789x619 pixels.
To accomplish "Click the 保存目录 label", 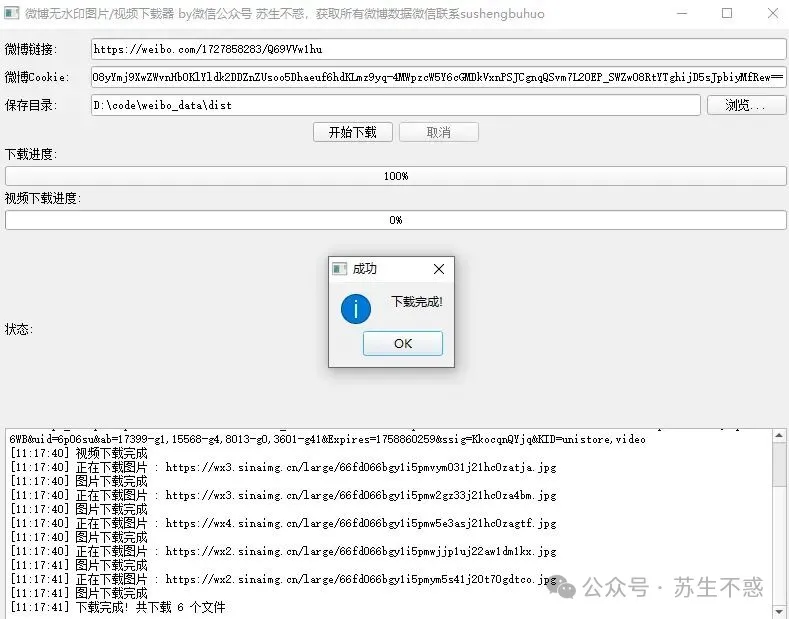I will [x=31, y=105].
